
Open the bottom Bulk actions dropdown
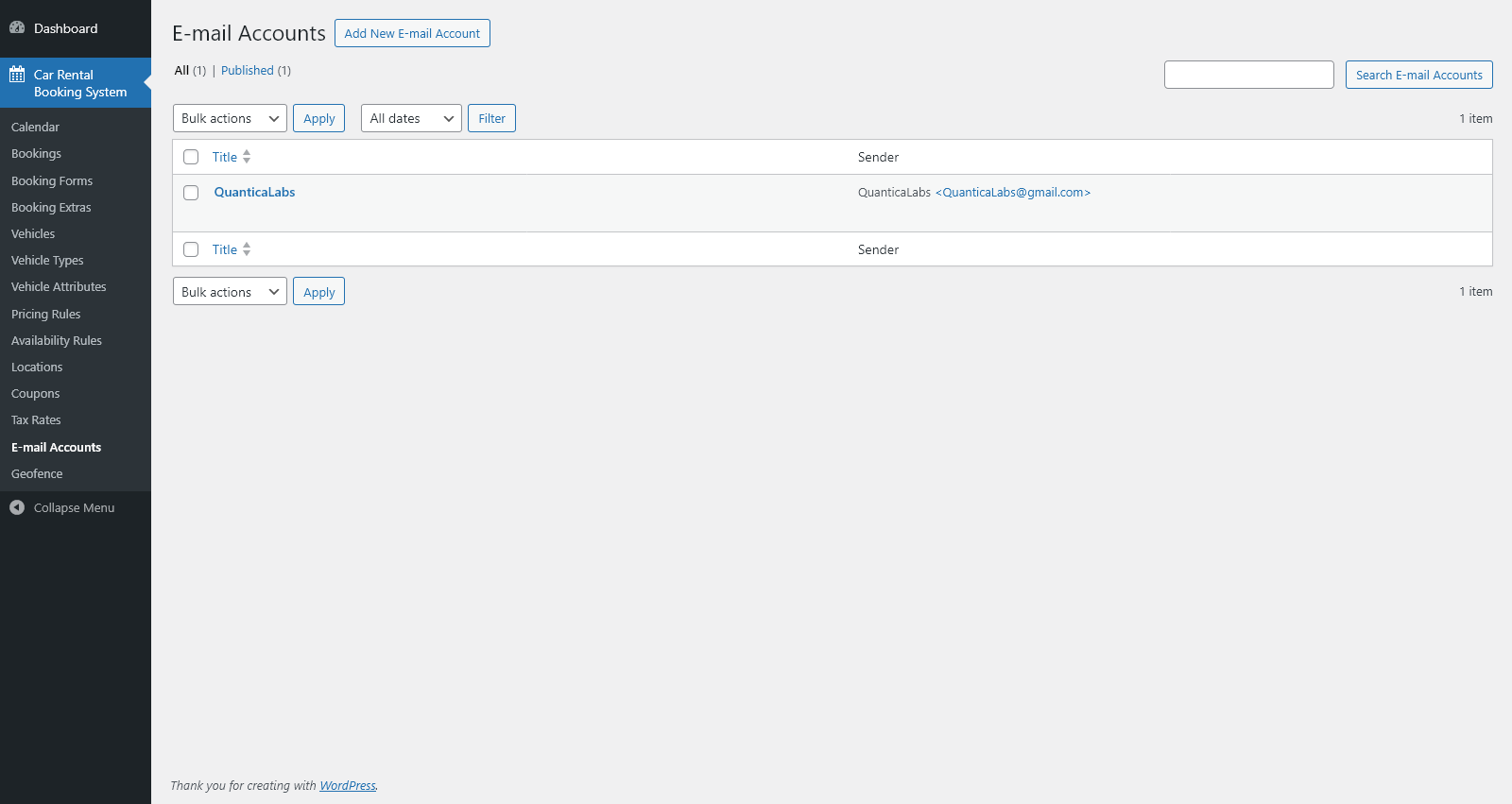[x=230, y=292]
